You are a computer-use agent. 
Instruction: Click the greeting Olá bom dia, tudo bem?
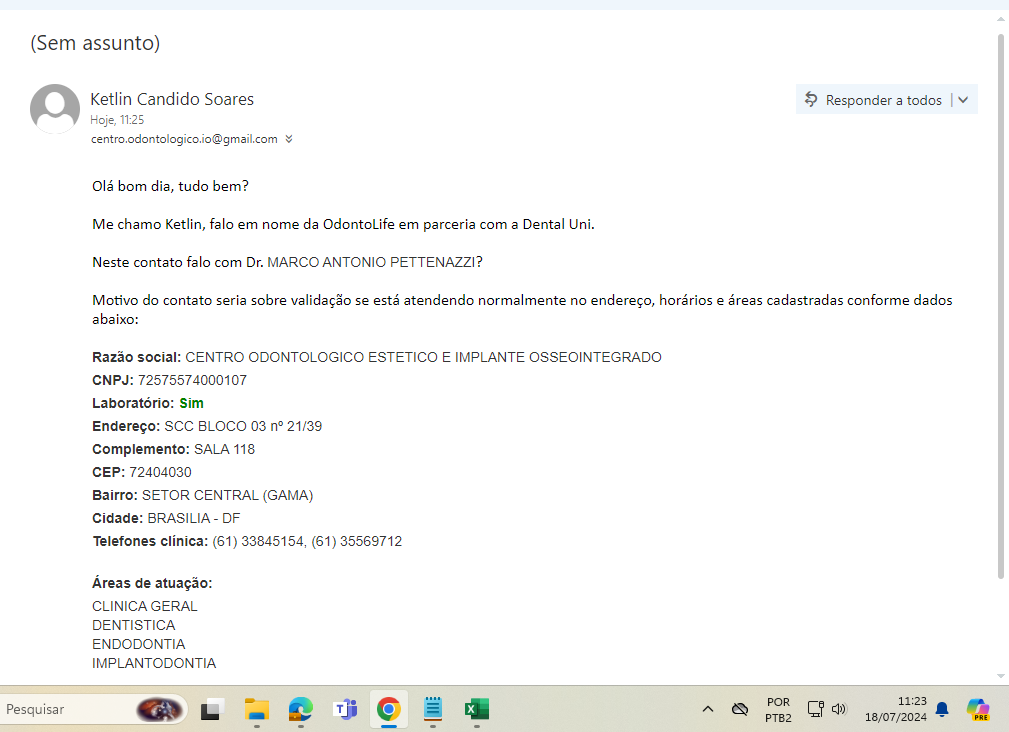[x=171, y=187]
